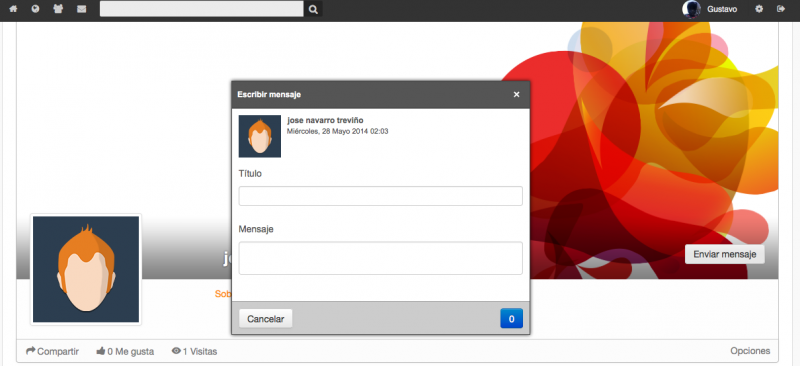Click the date Miércoles, 28 Mayo 2014 02:03
The width and height of the screenshot is (800, 366).
pyautogui.click(x=338, y=131)
